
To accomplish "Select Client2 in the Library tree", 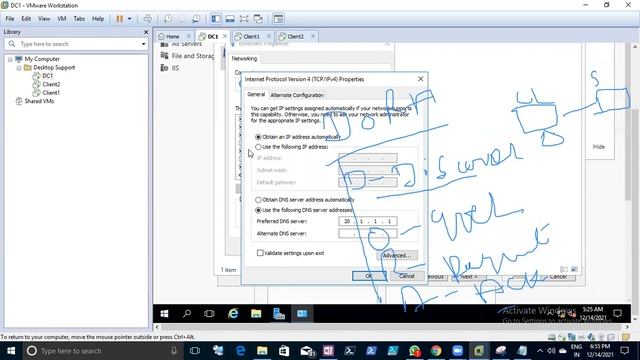I will tap(51, 84).
